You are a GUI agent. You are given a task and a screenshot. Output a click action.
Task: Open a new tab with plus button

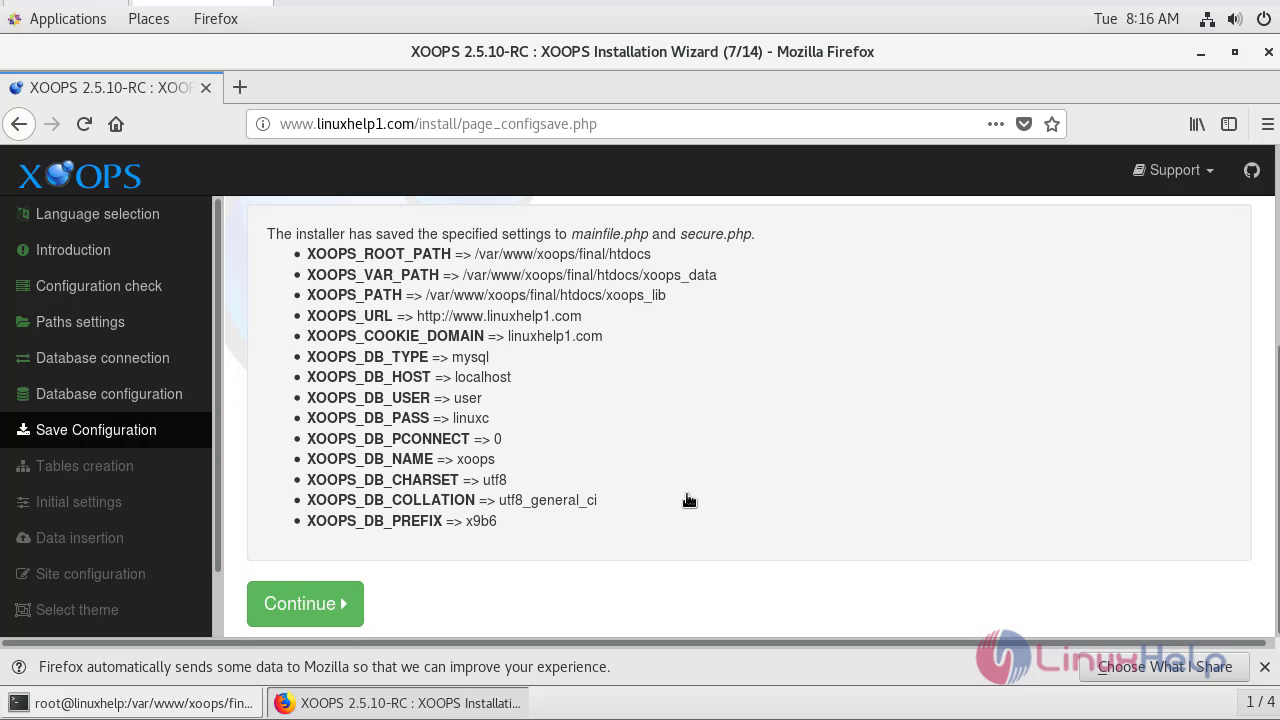pyautogui.click(x=240, y=87)
